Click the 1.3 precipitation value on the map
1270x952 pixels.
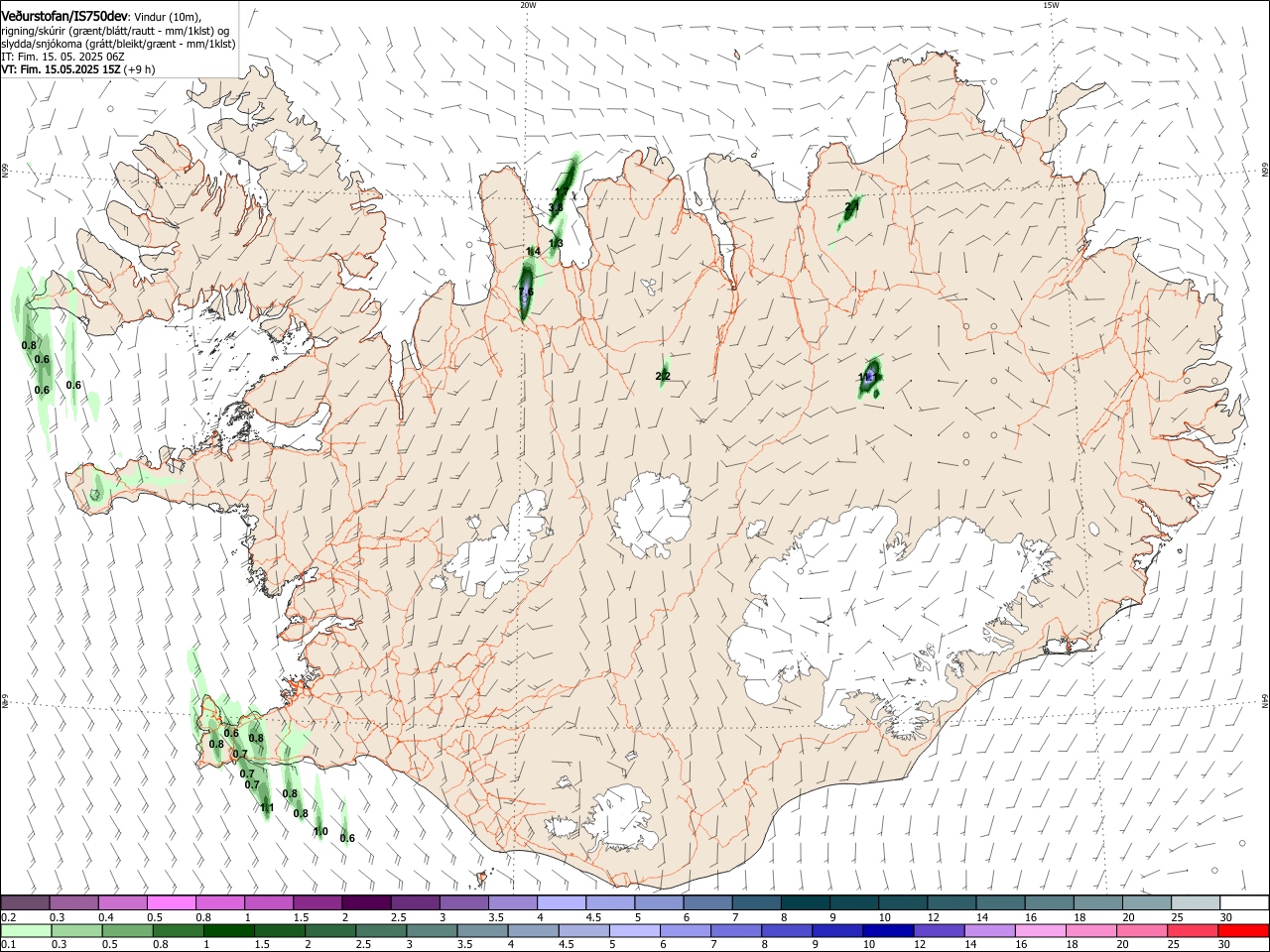coord(556,243)
